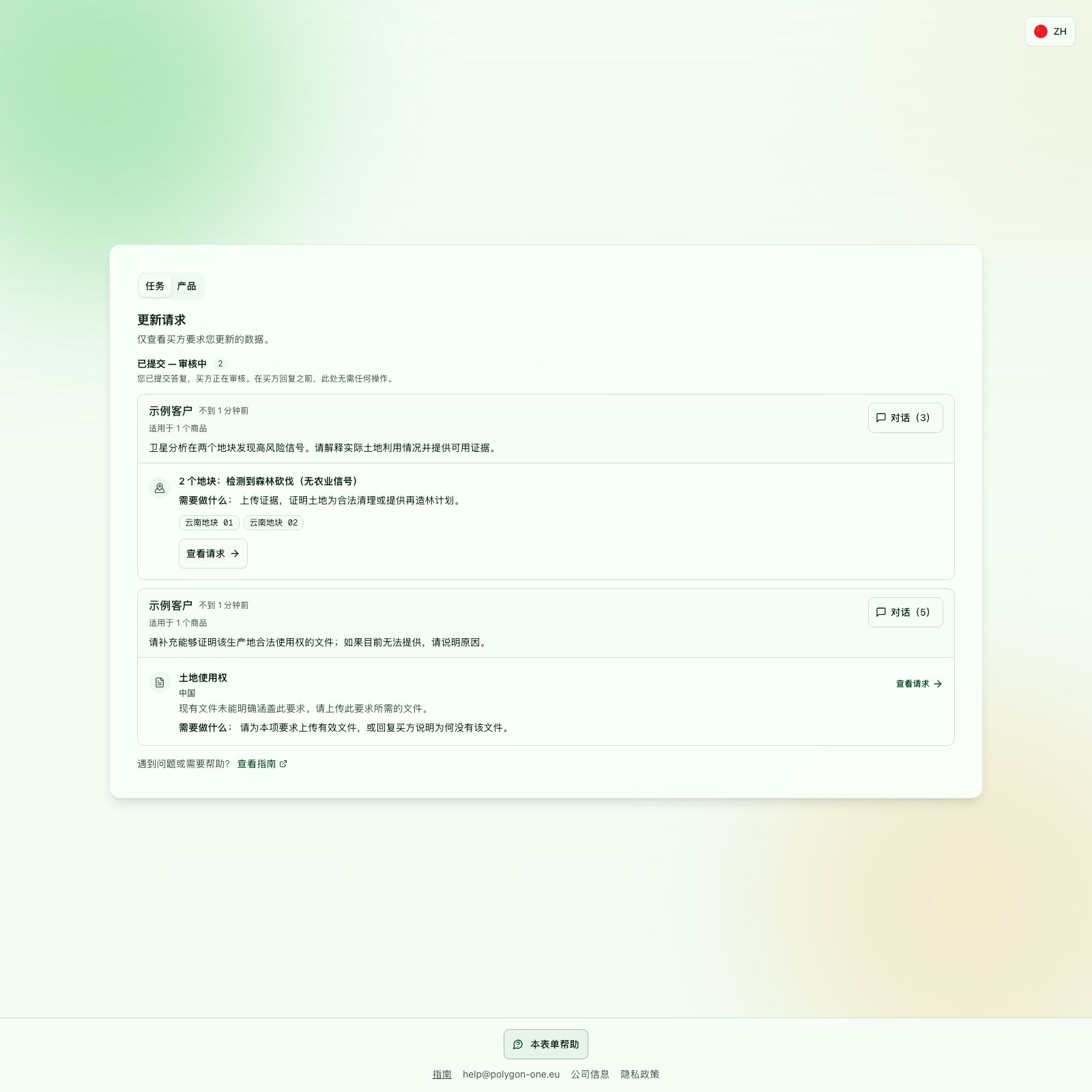Select the 云南地块 02 plot tag
The width and height of the screenshot is (1092, 1092).
pos(274,523)
